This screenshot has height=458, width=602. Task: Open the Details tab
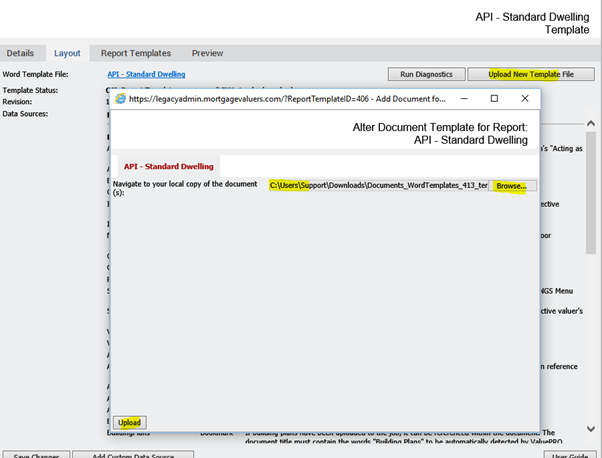(x=20, y=53)
